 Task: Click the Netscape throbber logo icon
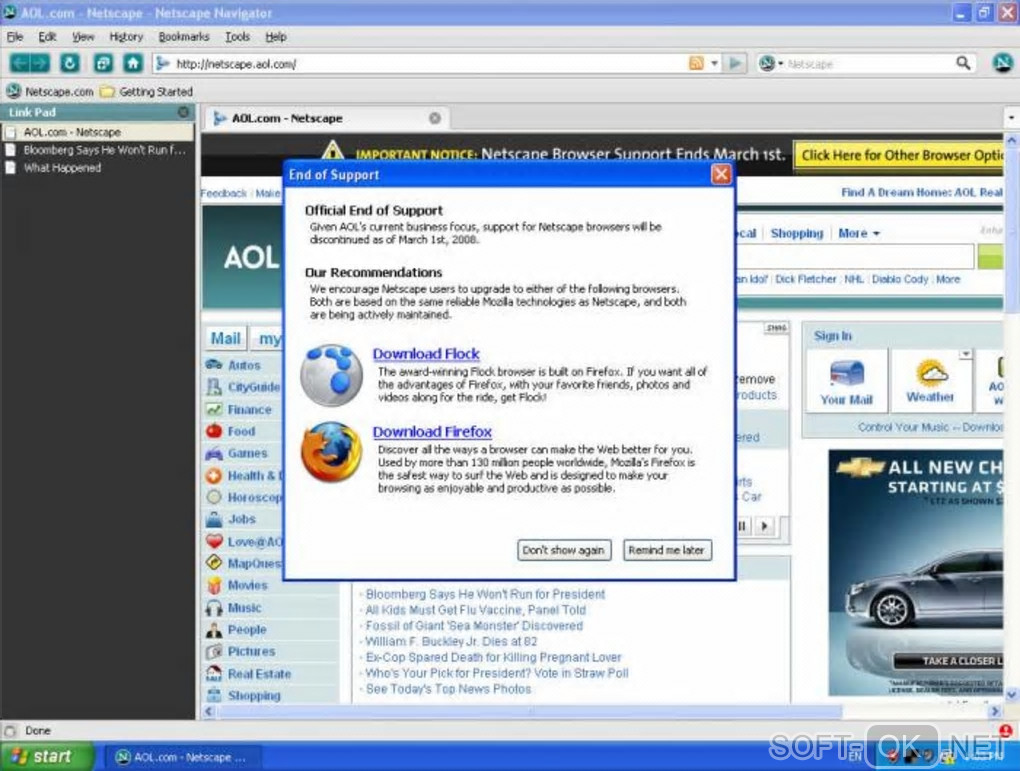(x=1002, y=63)
